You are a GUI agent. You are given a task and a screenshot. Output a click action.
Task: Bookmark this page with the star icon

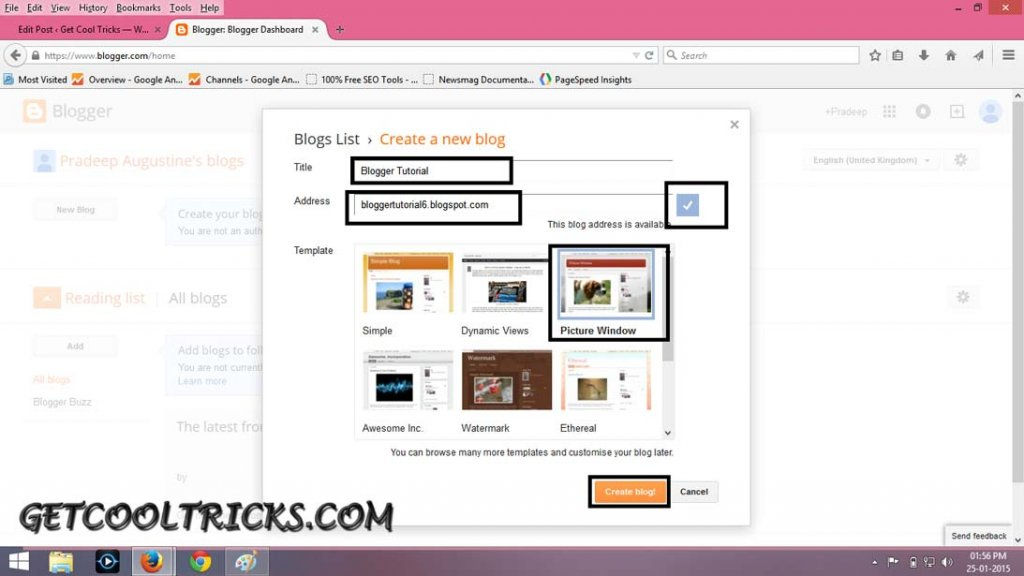point(875,56)
